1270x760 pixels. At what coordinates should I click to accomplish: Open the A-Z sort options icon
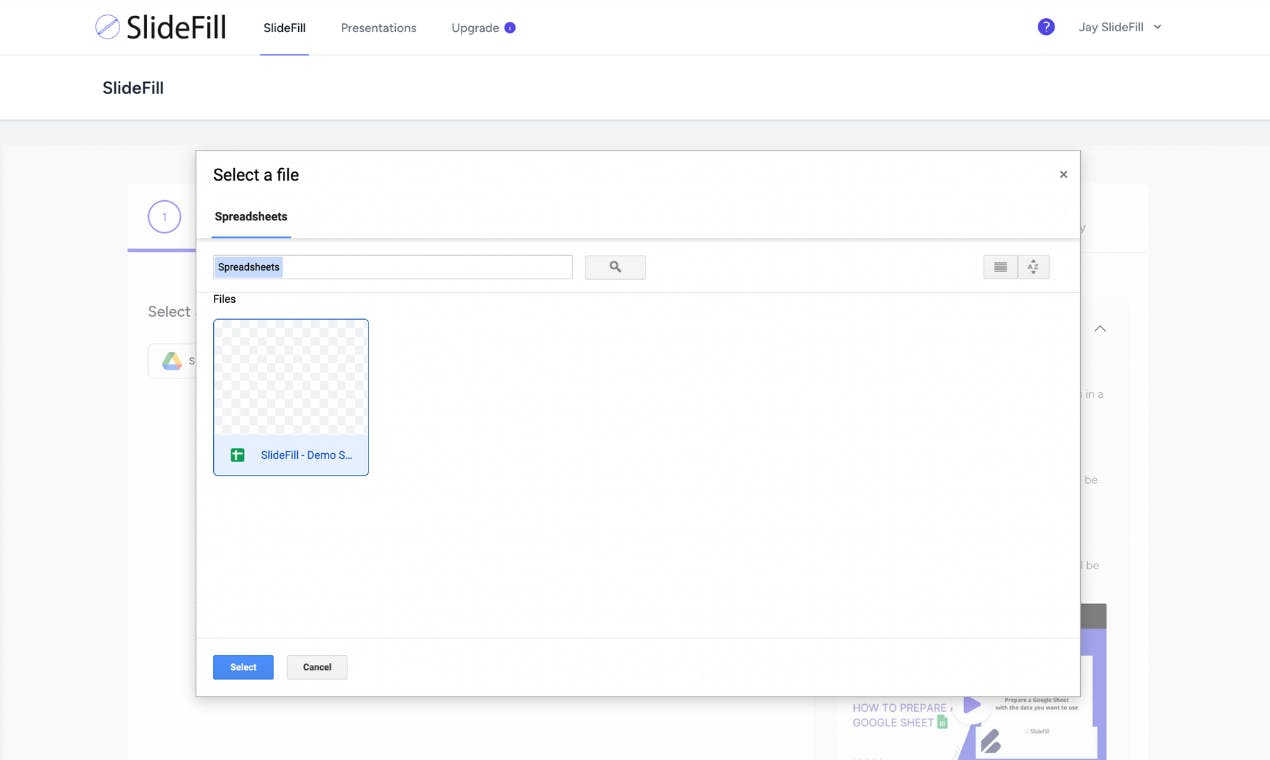[x=1033, y=267]
